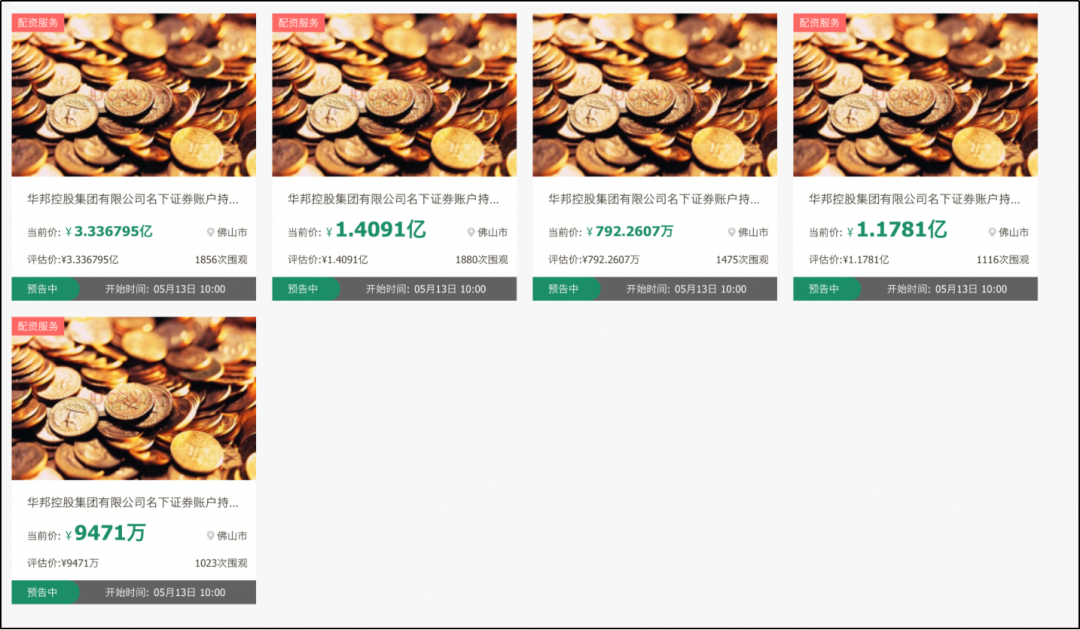
Task: Open title link of 1.1781亿 华邦控股 listing
Action: (914, 199)
